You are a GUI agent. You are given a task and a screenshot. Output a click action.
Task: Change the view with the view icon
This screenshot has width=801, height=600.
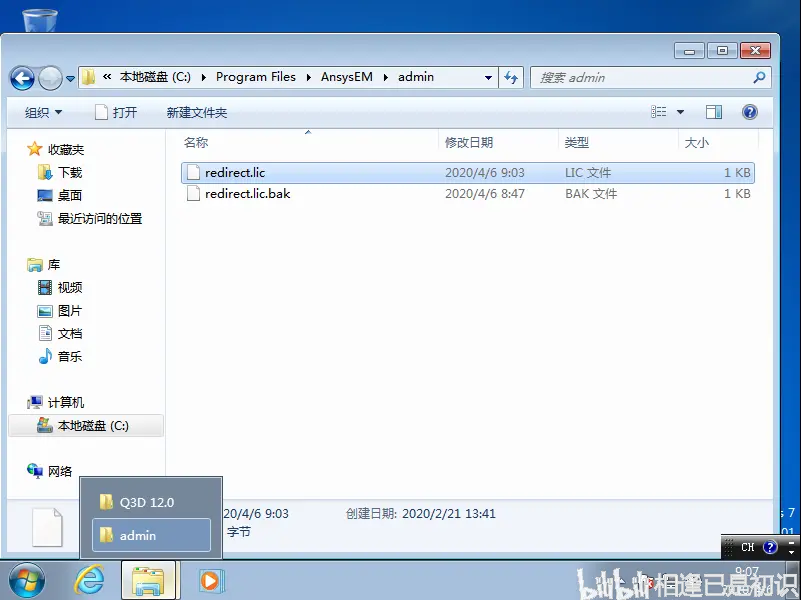coord(658,112)
